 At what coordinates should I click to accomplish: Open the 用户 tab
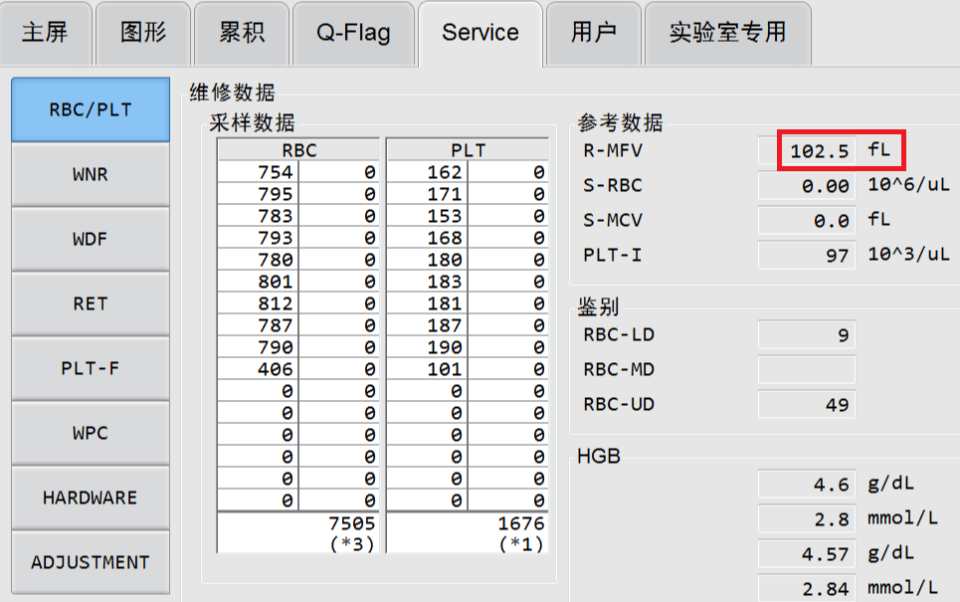coord(593,33)
